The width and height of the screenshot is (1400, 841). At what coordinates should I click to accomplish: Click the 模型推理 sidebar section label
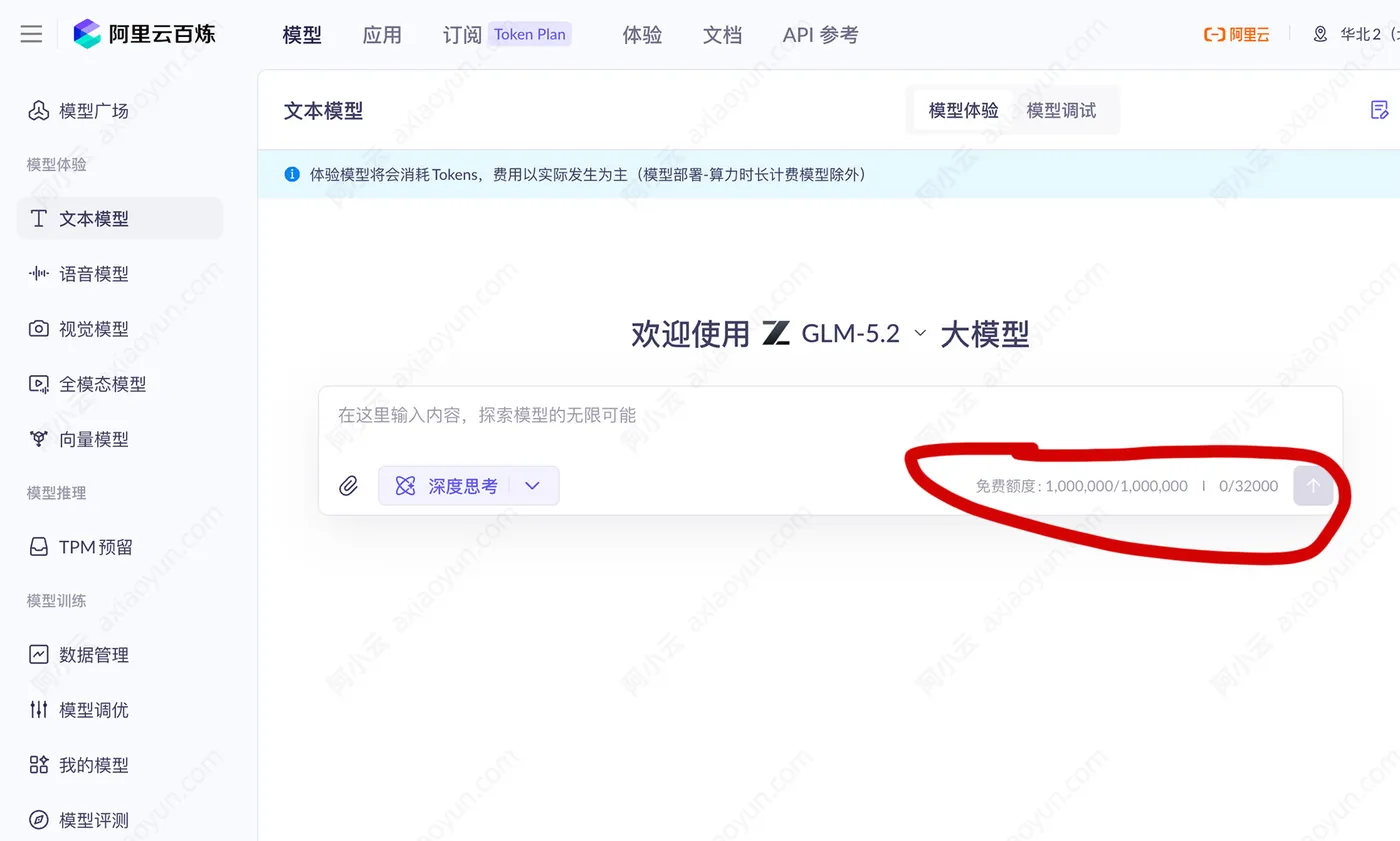pos(57,493)
